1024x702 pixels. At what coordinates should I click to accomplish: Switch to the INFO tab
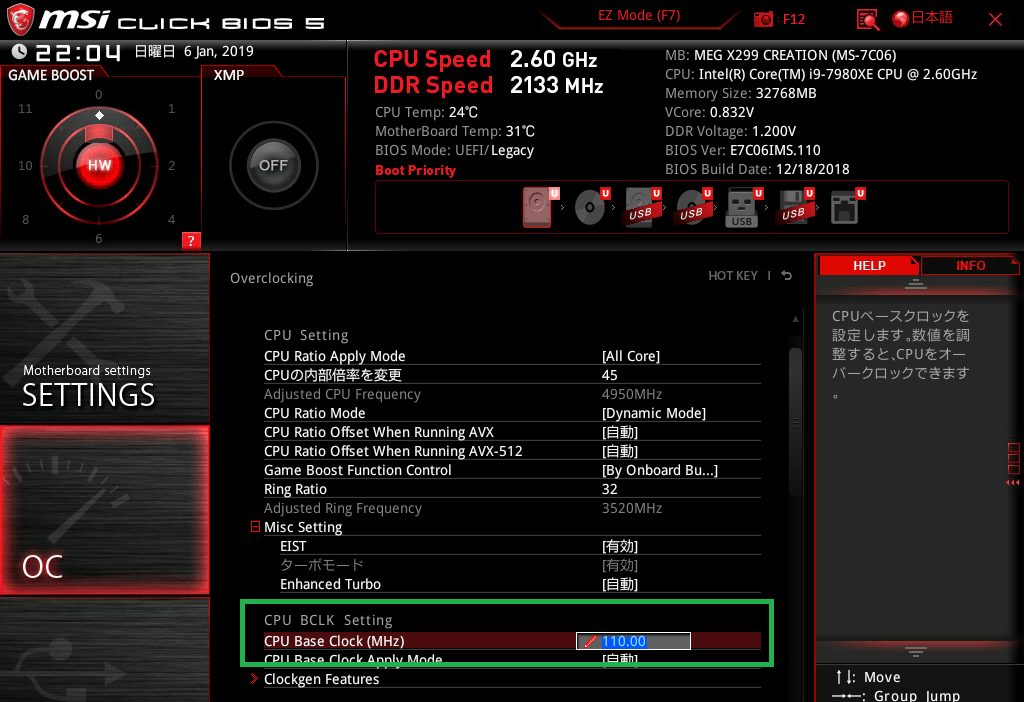click(x=970, y=266)
